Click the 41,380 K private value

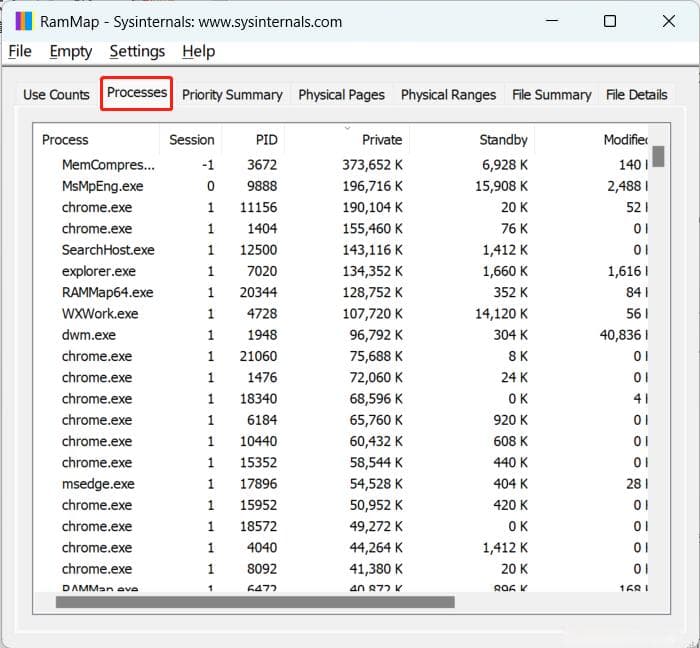376,569
